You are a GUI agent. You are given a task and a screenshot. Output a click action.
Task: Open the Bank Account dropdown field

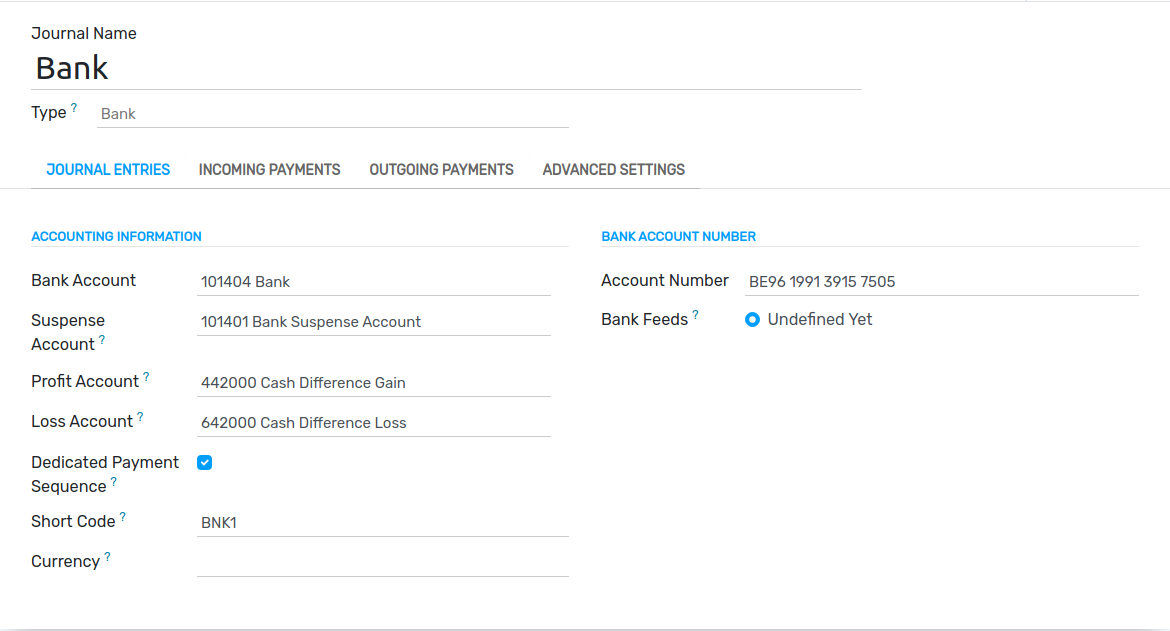[x=374, y=282]
